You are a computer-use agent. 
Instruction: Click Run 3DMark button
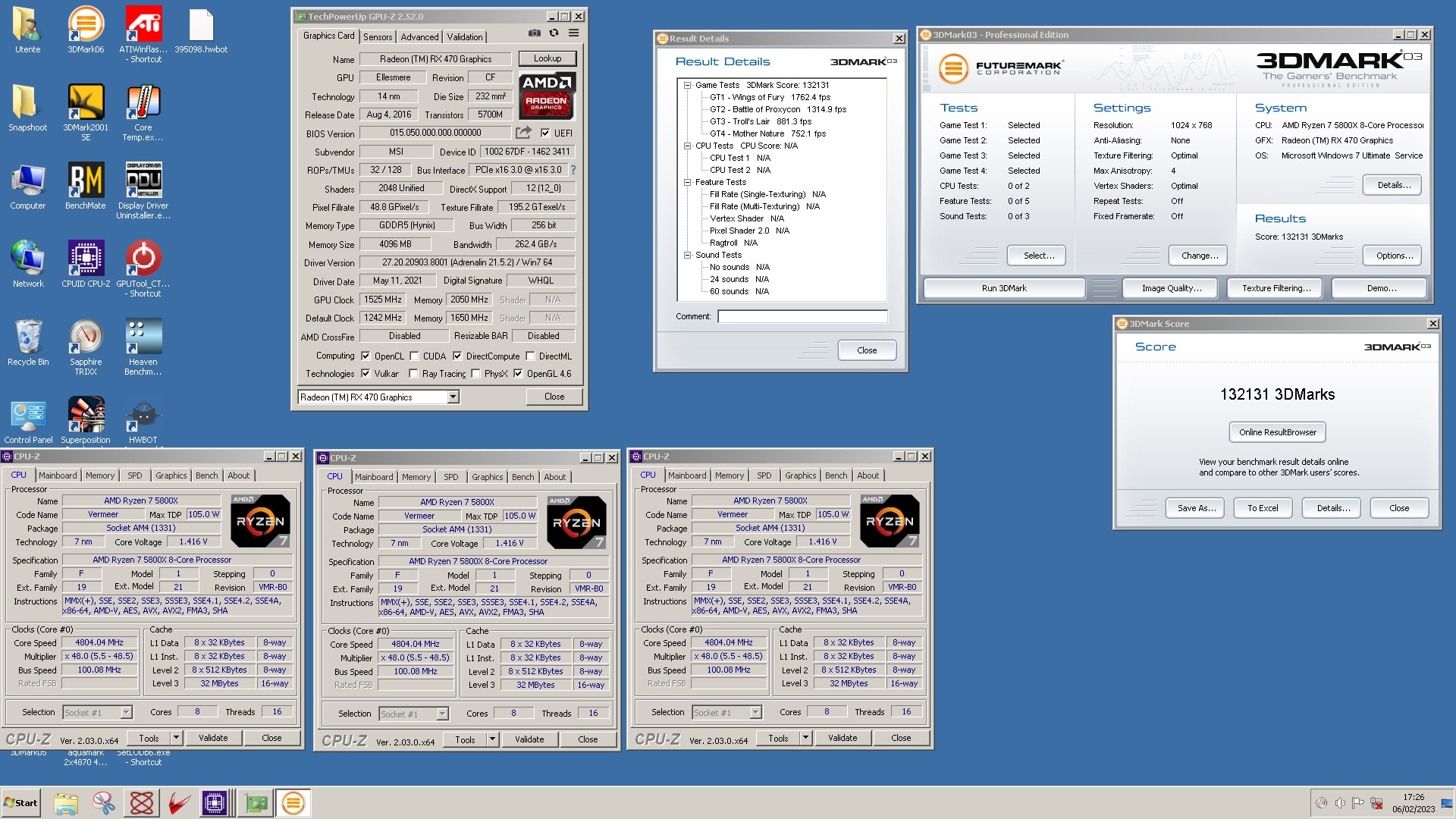click(x=1004, y=288)
